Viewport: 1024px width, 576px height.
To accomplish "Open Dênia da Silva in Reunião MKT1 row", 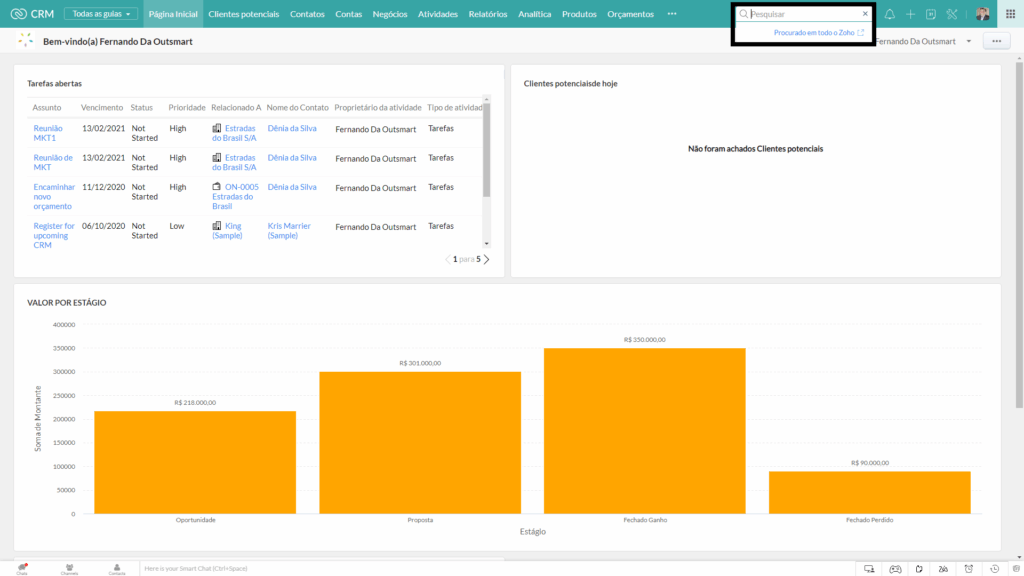I will pos(292,128).
